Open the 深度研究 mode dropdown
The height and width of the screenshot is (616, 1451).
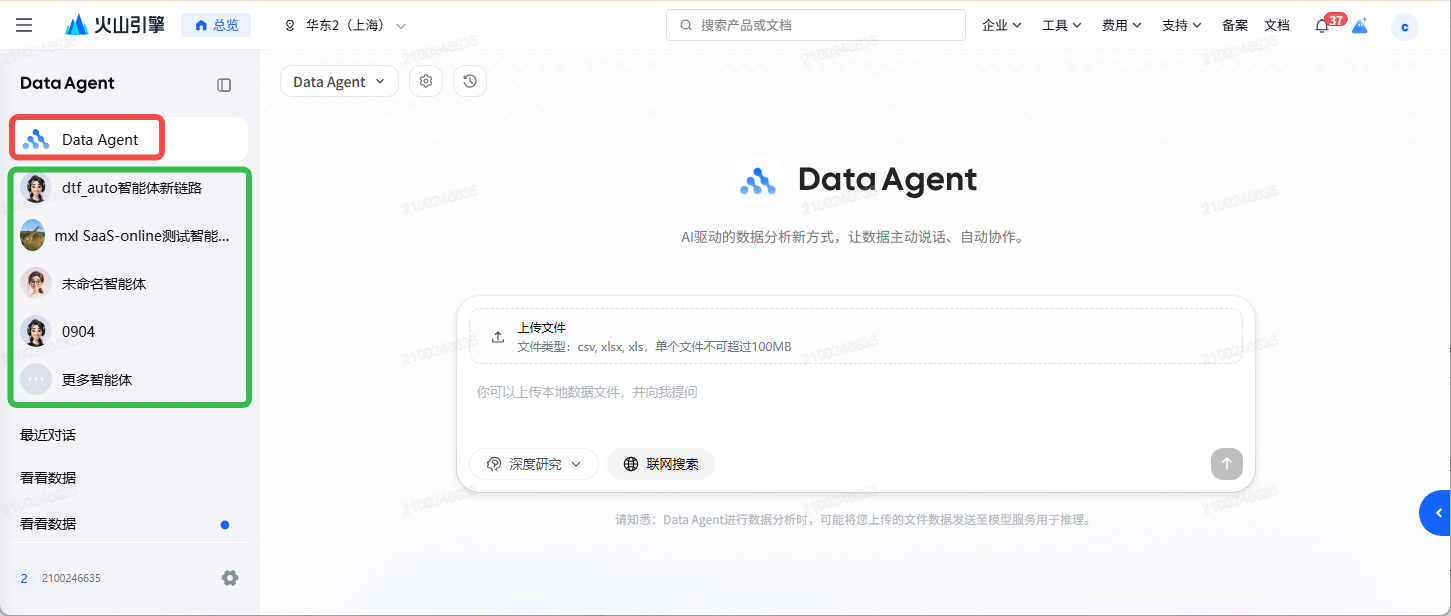[534, 464]
